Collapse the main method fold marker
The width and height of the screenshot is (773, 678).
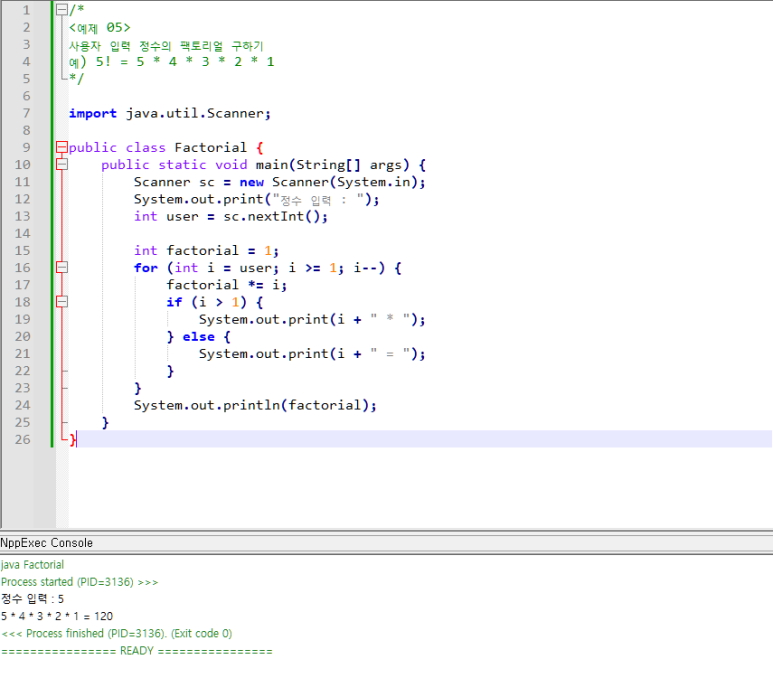[62, 164]
